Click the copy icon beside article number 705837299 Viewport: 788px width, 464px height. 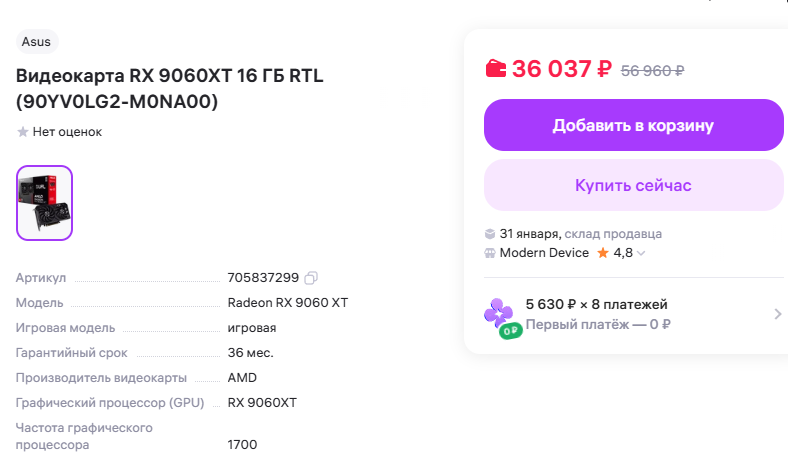point(311,277)
